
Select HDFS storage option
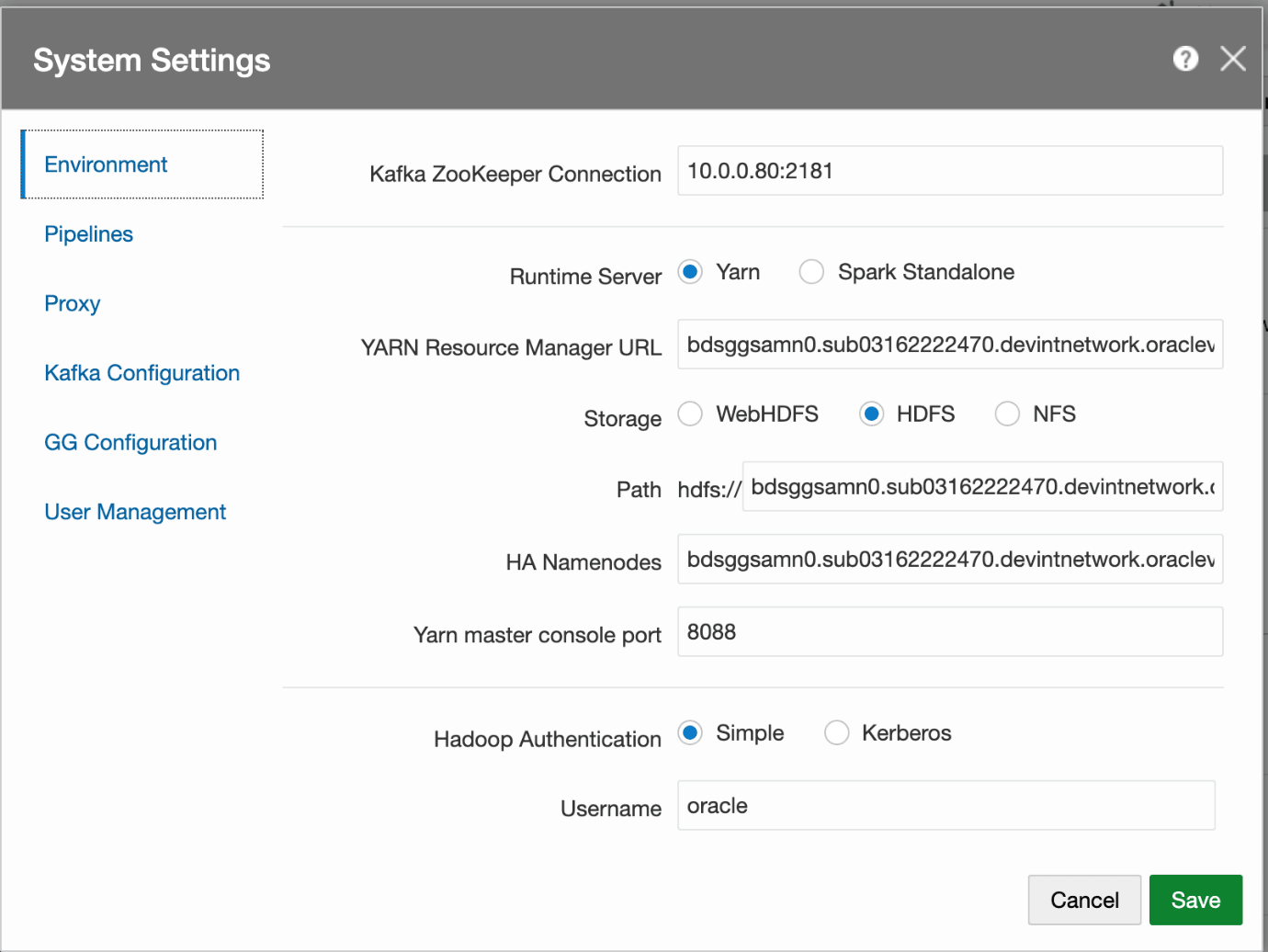(x=871, y=414)
